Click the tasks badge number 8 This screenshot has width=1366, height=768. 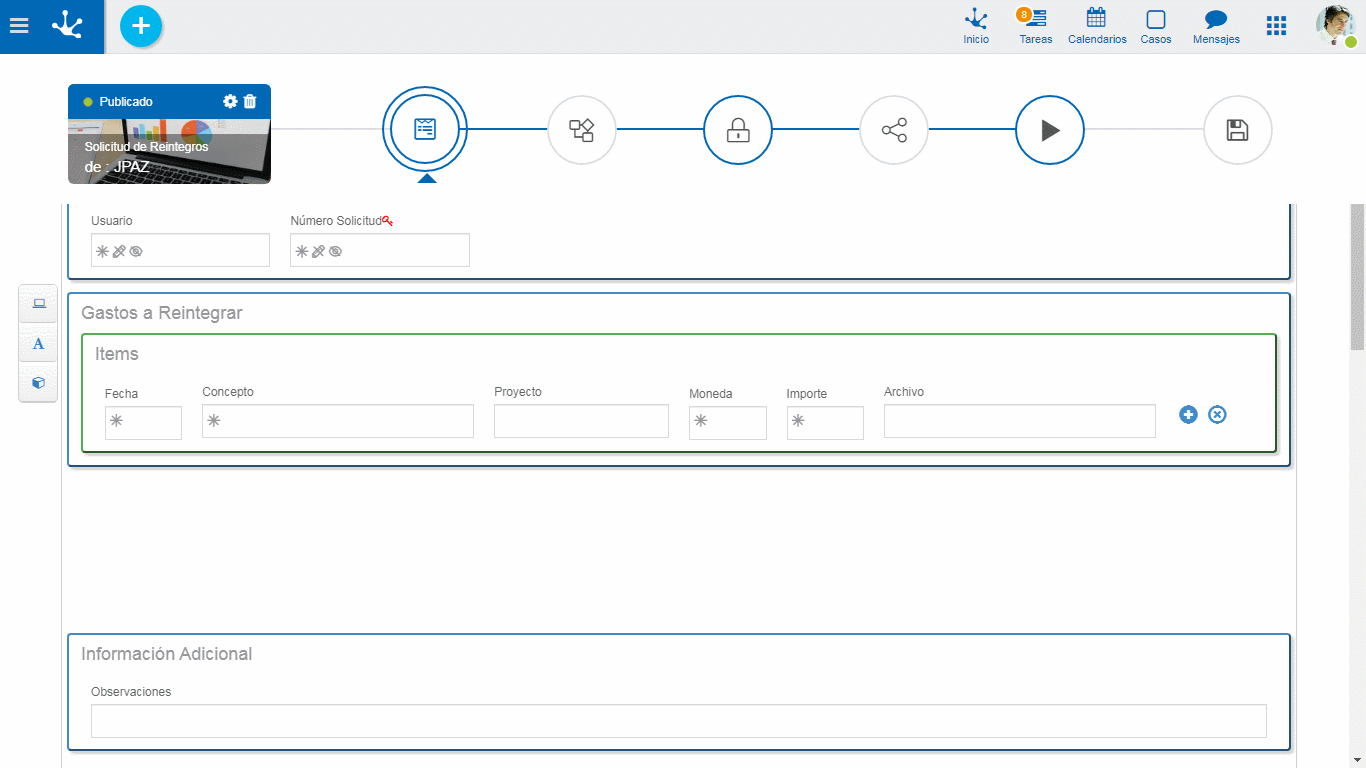click(x=1023, y=14)
